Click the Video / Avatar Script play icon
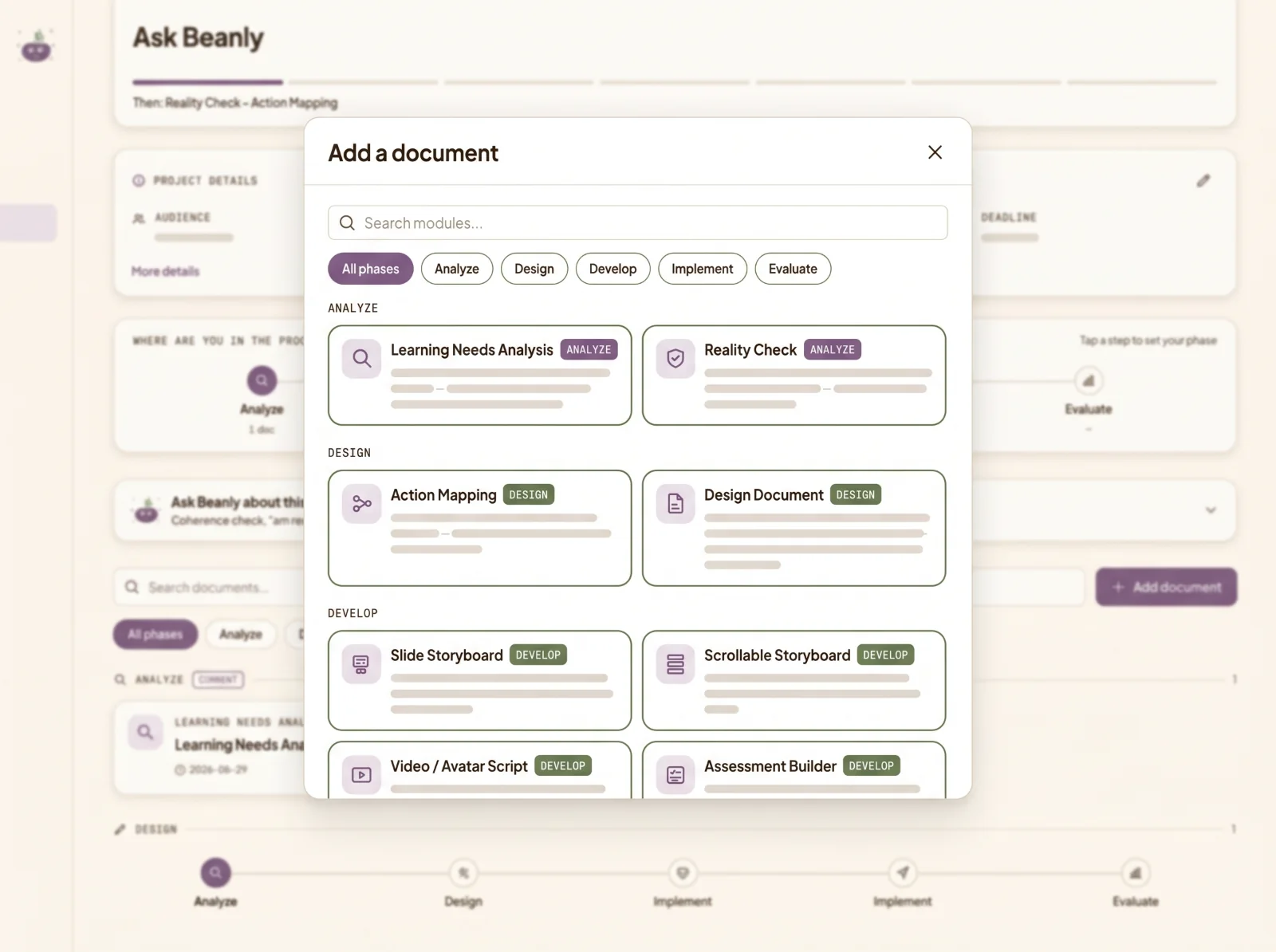This screenshot has width=1276, height=952. (361, 775)
